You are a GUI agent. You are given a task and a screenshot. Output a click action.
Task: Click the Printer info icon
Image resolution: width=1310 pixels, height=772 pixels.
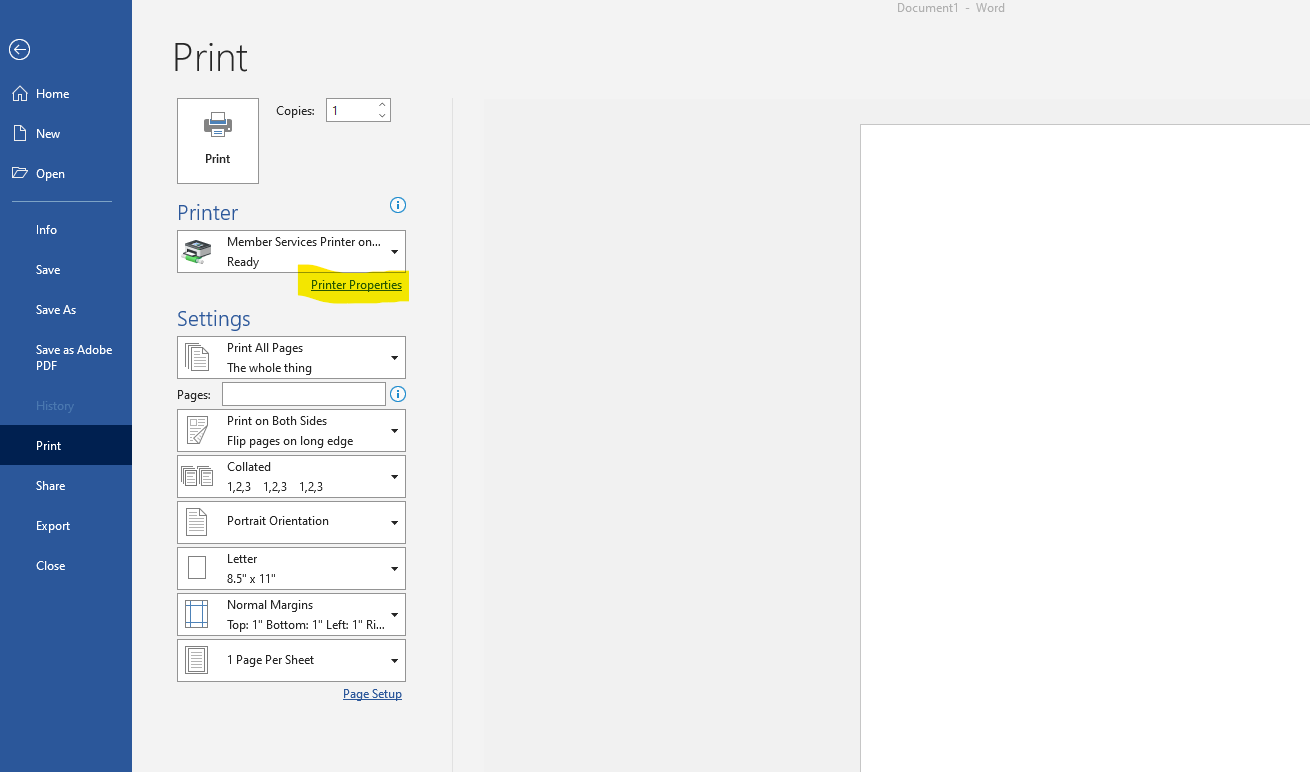[398, 205]
